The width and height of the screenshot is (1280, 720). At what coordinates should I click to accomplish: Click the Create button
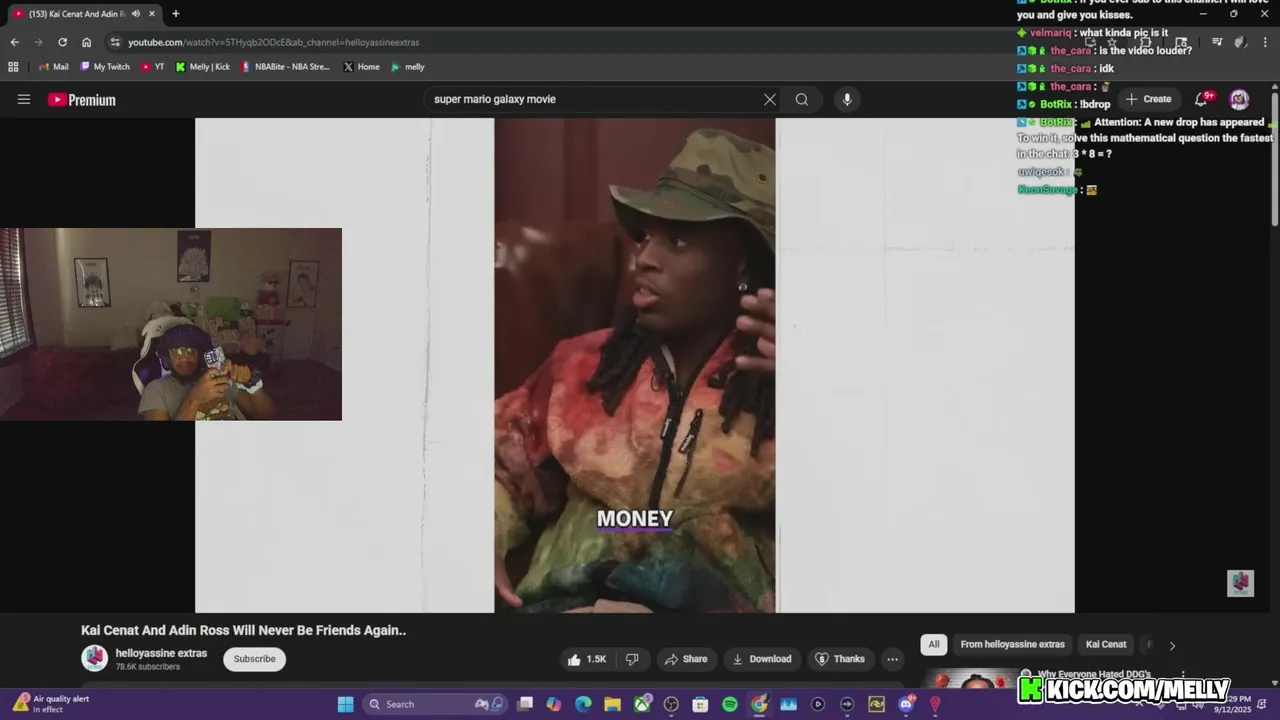click(x=1148, y=99)
